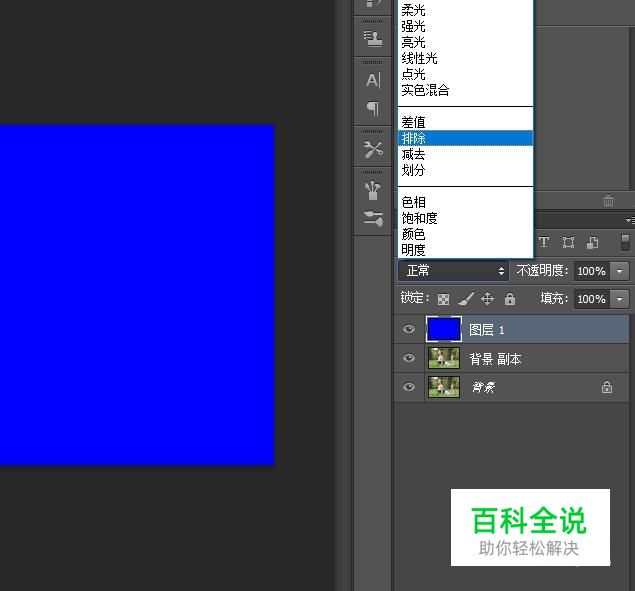This screenshot has height=591, width=635.
Task: Click the 图层 1 layer name
Action: pyautogui.click(x=487, y=330)
